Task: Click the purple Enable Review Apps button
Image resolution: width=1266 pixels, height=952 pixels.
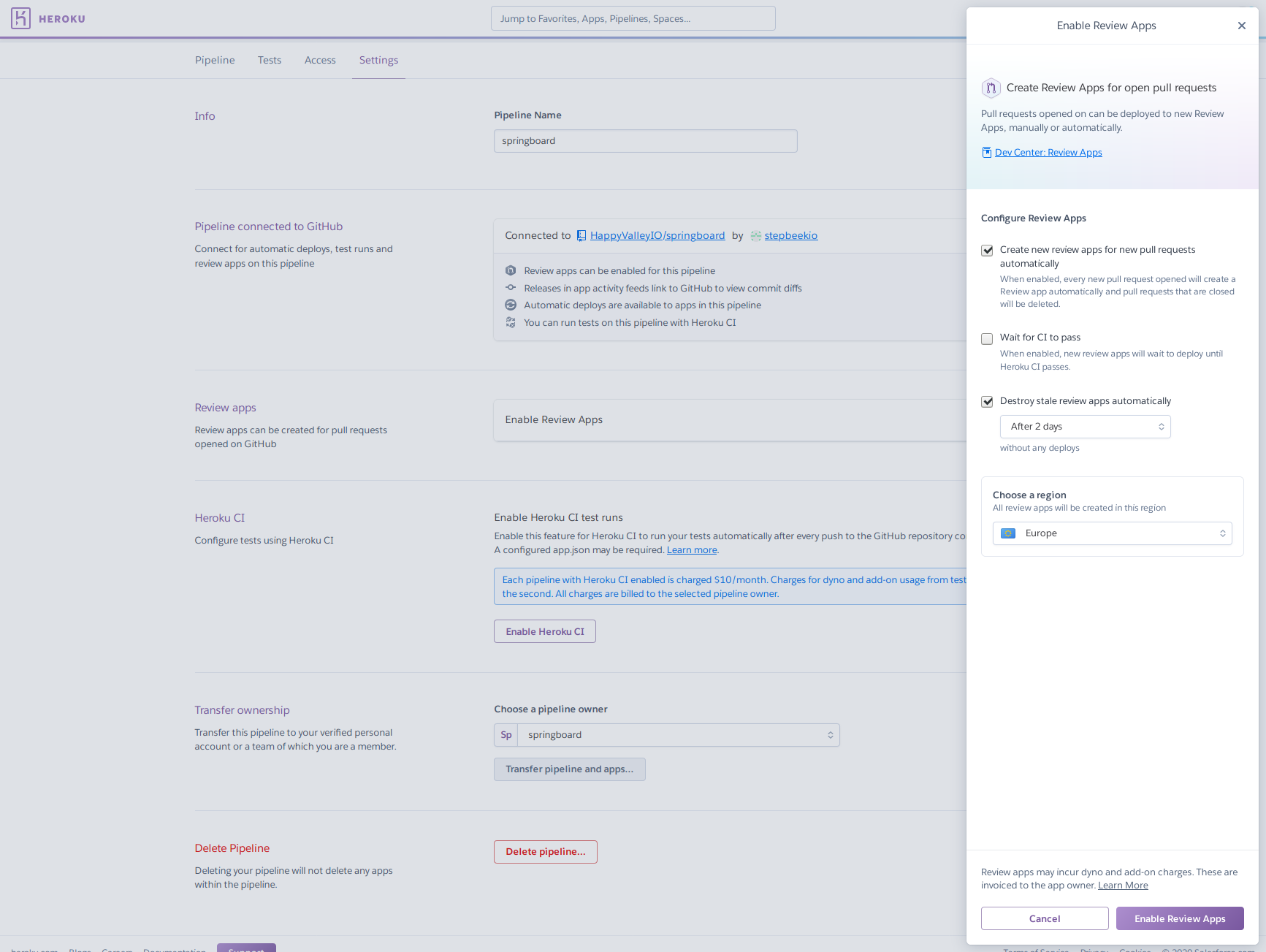Action: pos(1180,918)
